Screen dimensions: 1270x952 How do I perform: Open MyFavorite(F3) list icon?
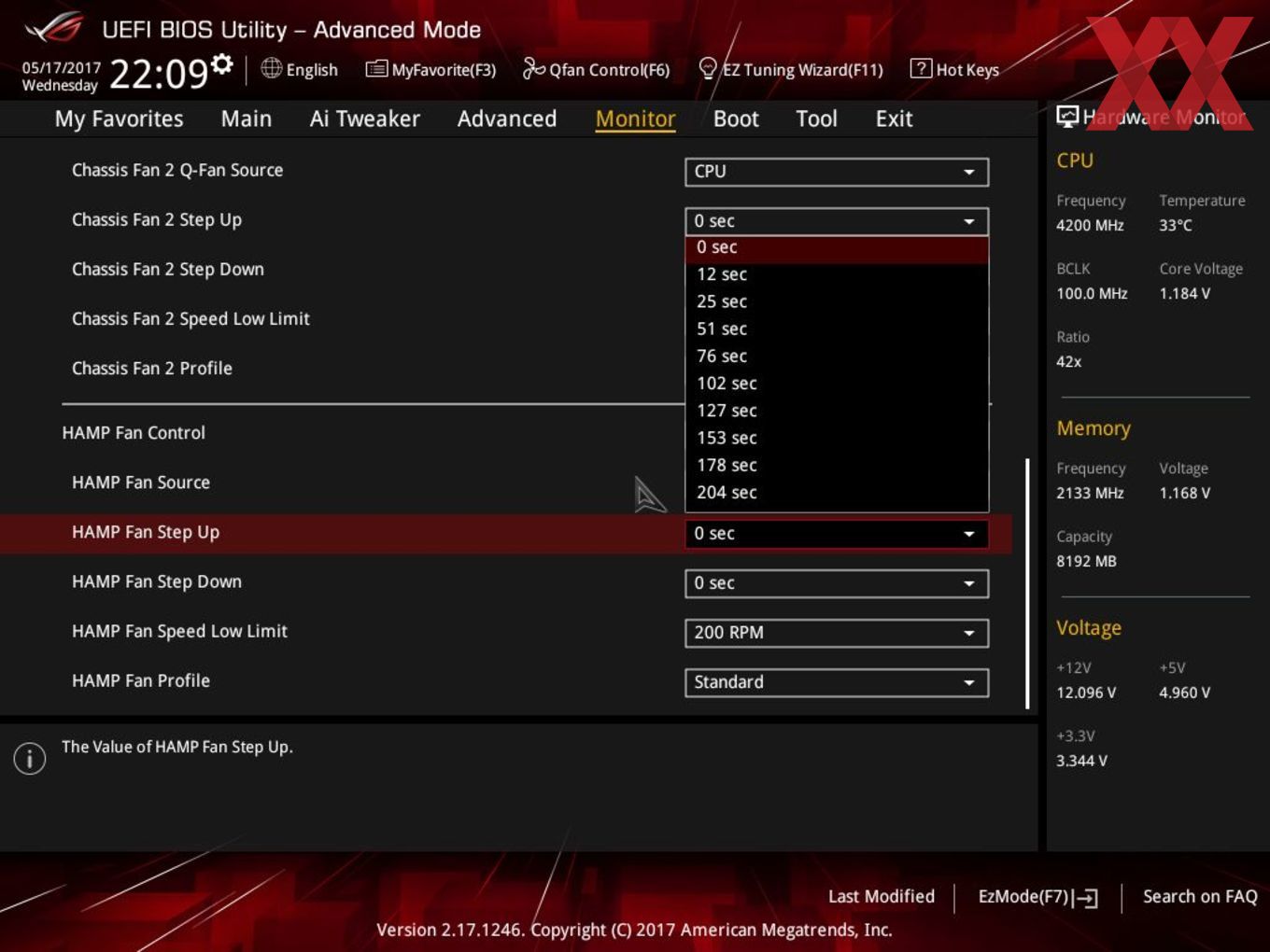pos(376,68)
